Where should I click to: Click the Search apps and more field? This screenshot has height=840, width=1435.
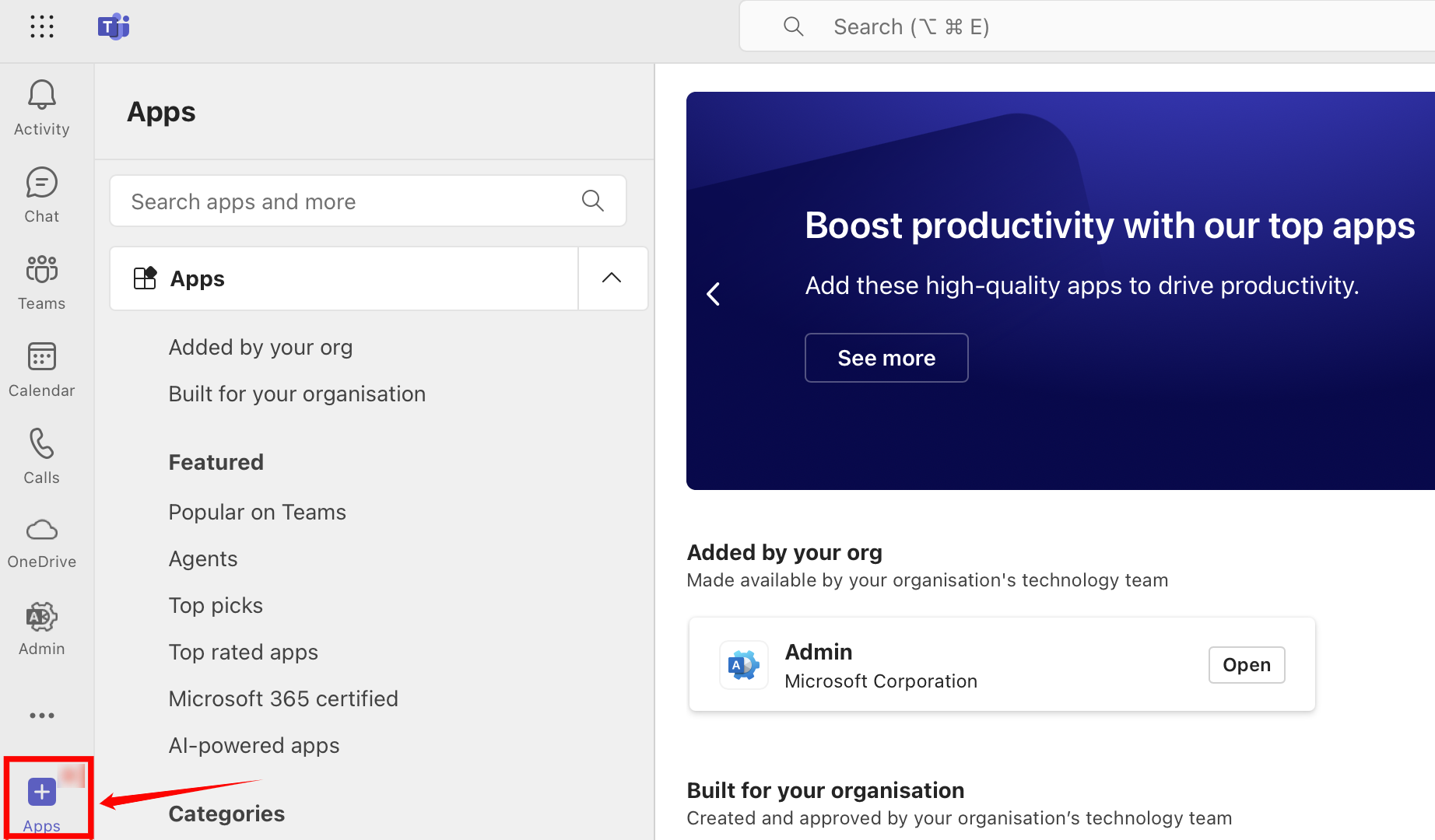(x=350, y=201)
